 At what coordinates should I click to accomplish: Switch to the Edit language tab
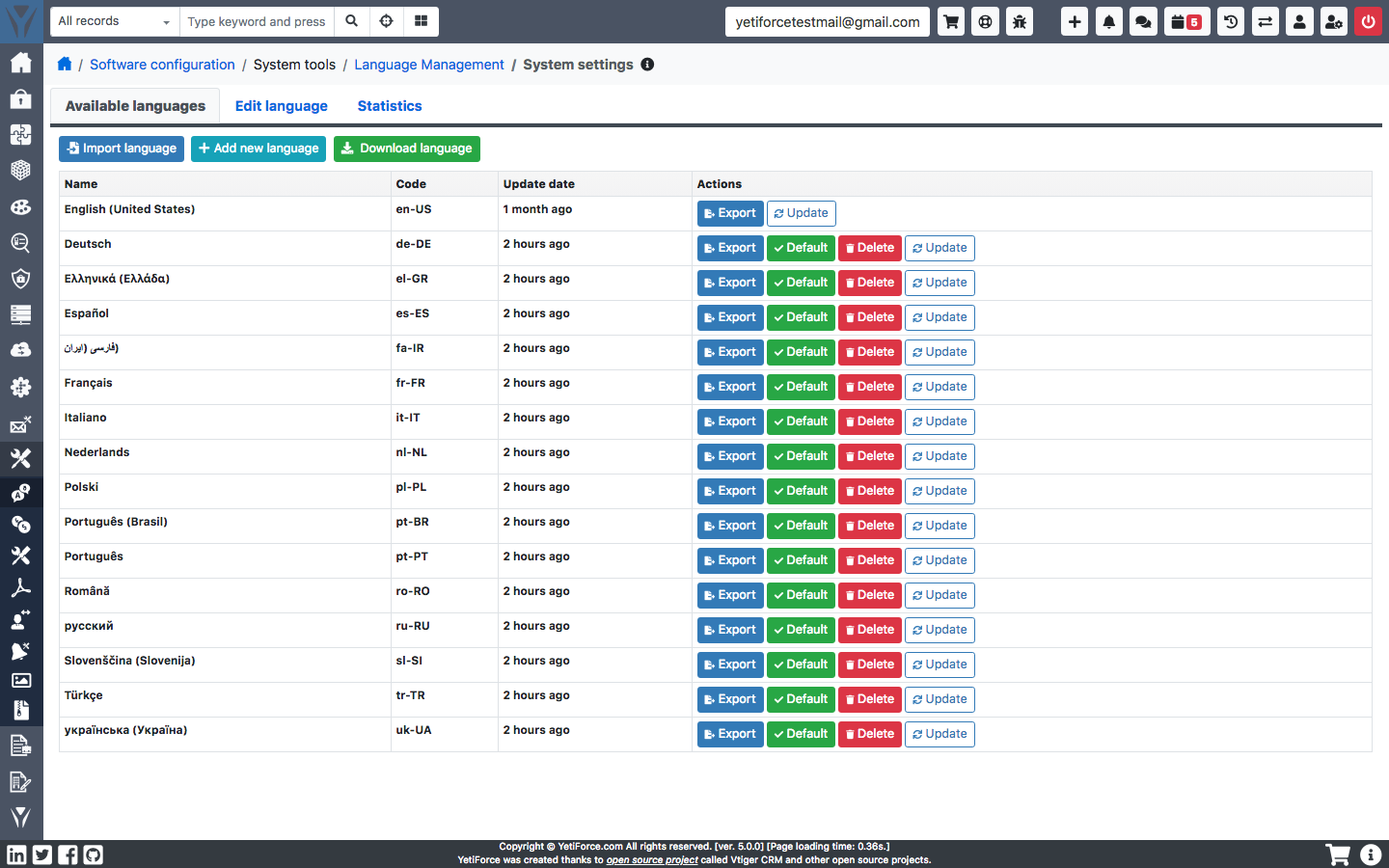pos(282,106)
